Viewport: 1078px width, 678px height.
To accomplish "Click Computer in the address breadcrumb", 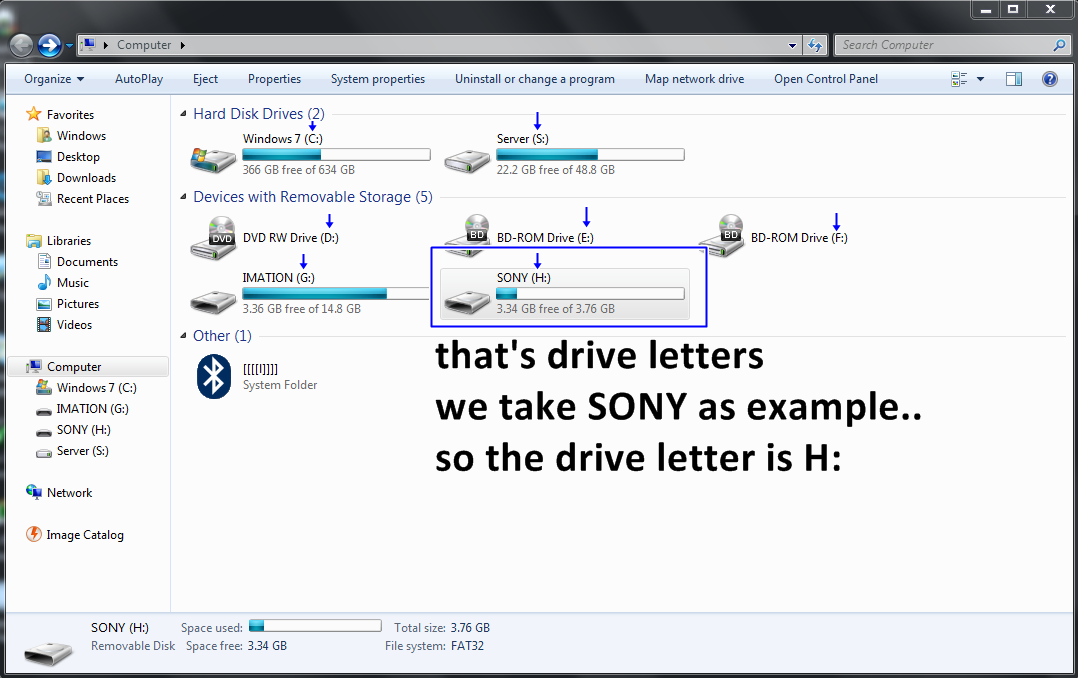I will pos(144,45).
